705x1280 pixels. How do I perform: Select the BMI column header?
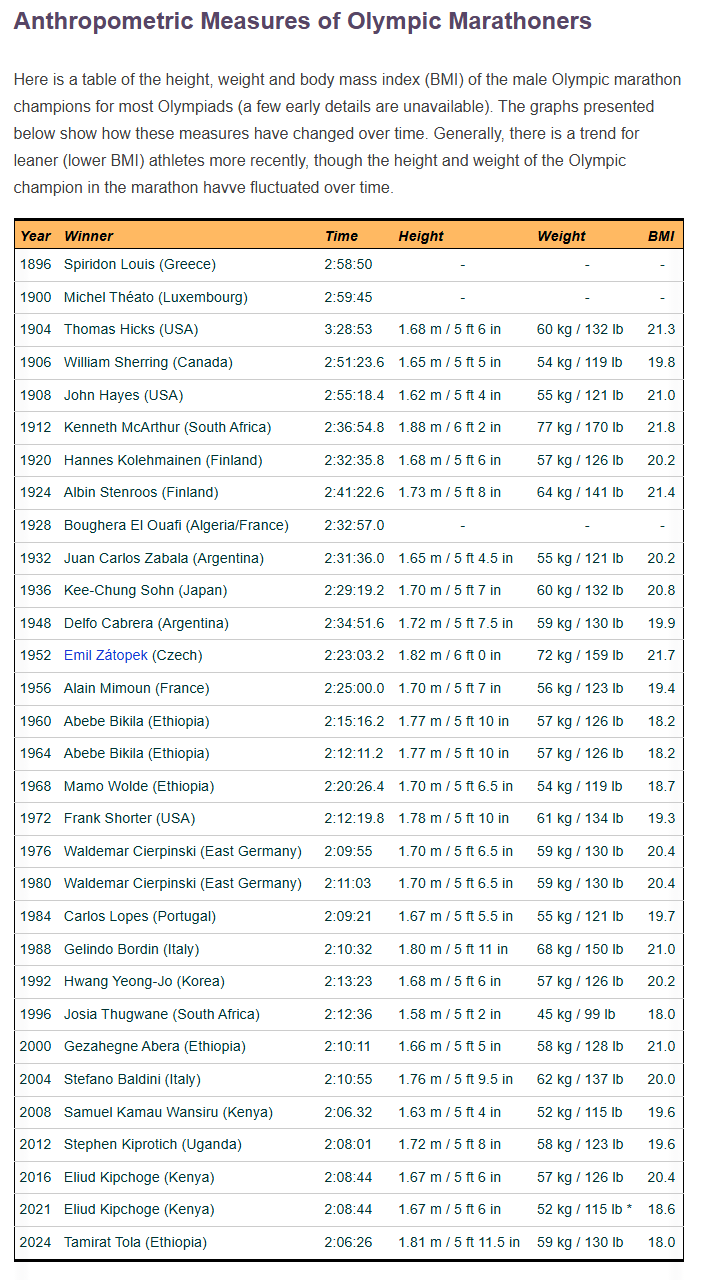661,236
